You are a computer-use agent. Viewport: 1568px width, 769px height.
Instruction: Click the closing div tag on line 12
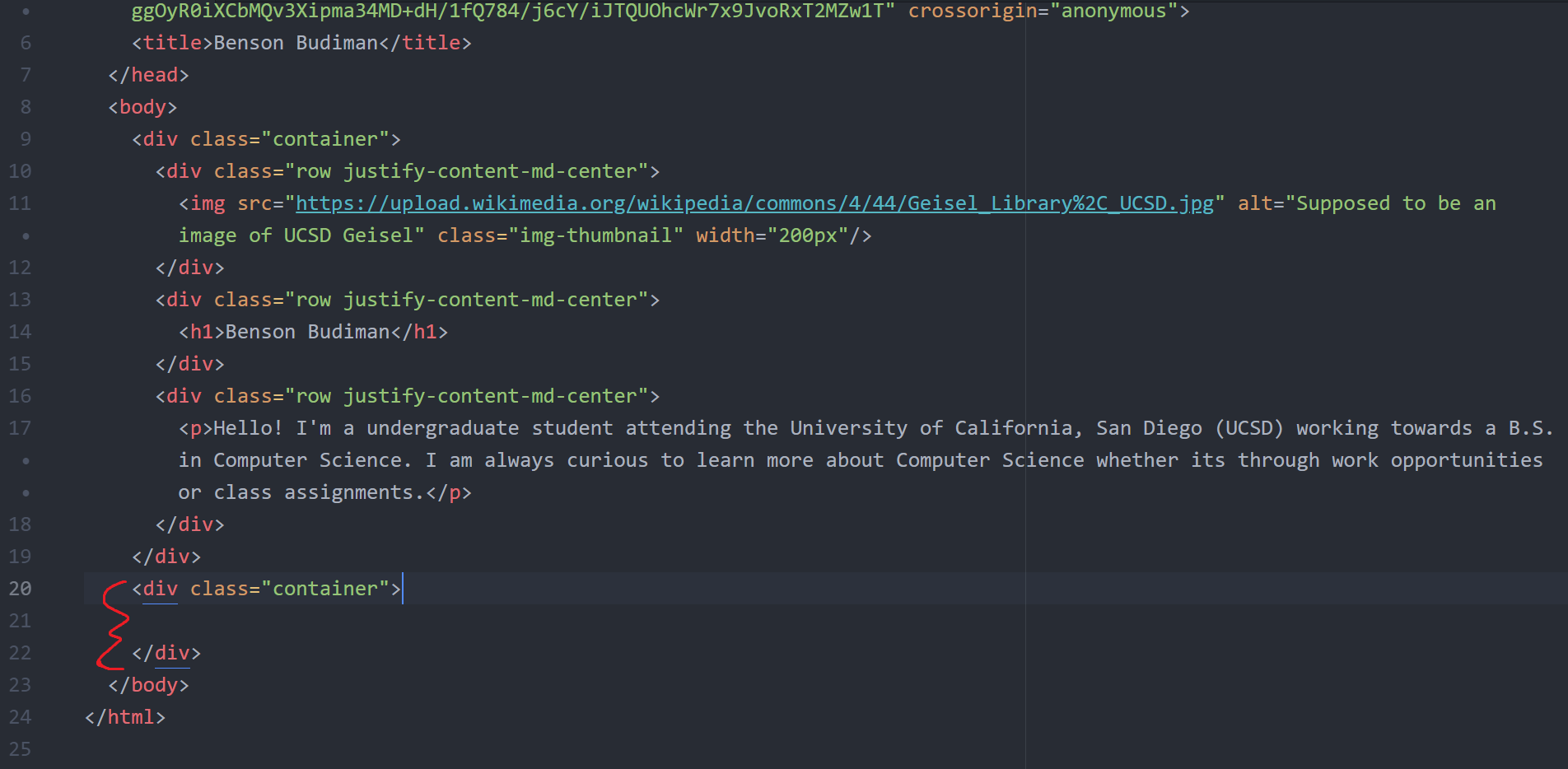(x=189, y=268)
